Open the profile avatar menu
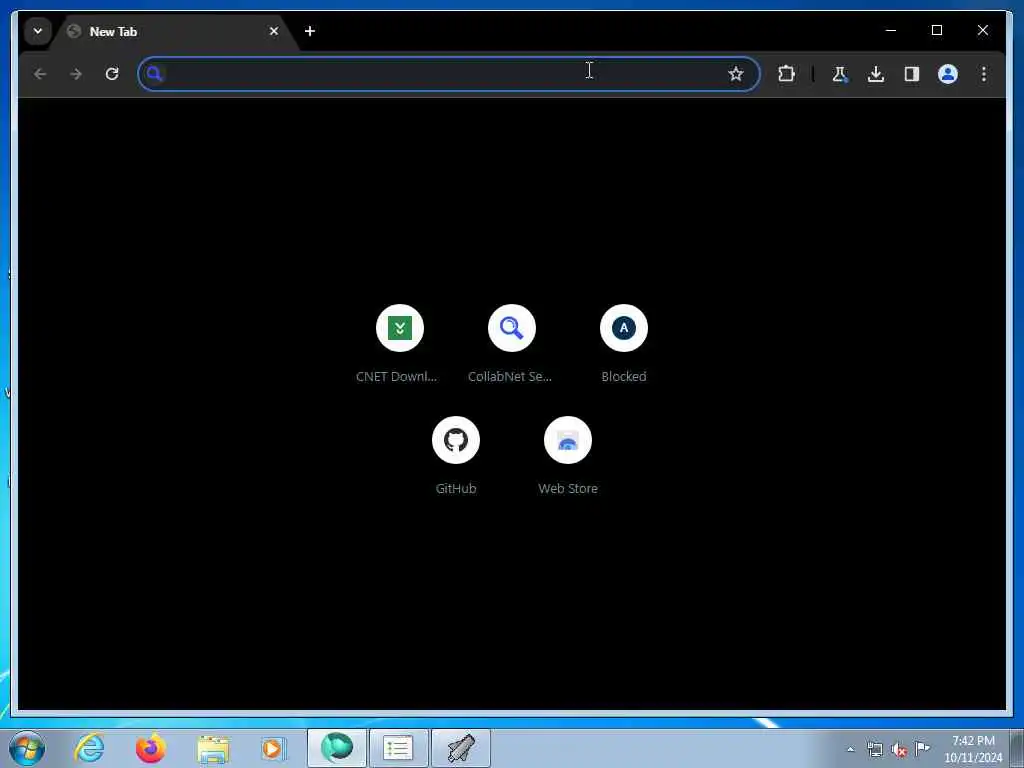Screen dimensions: 1024x768 [948, 74]
